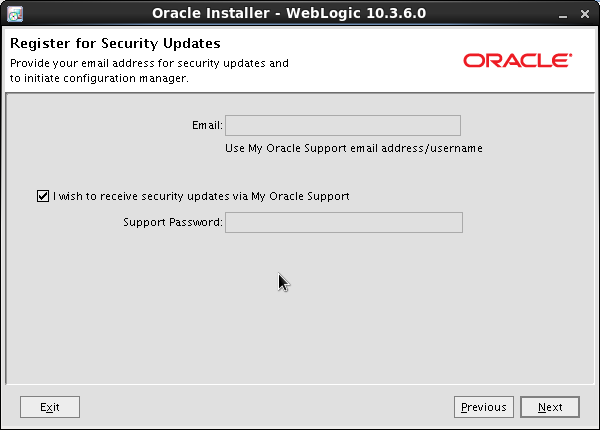
Task: Click into the Support Password field
Action: tap(343, 222)
